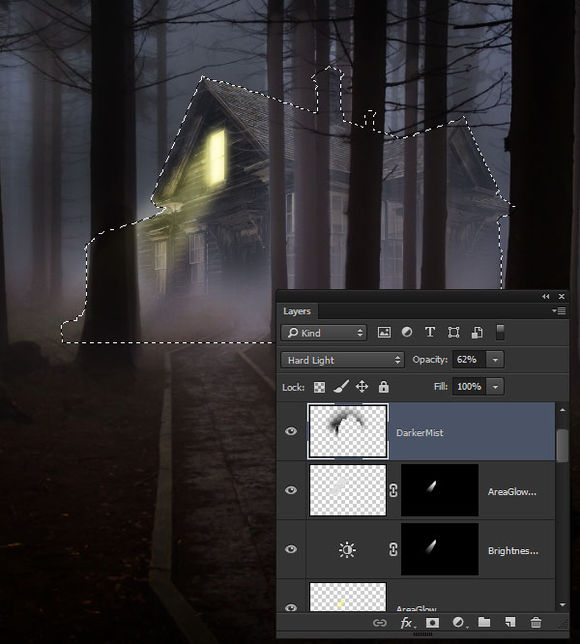Click the Lock all padlock icon
Viewport: 580px width, 644px height.
[384, 386]
